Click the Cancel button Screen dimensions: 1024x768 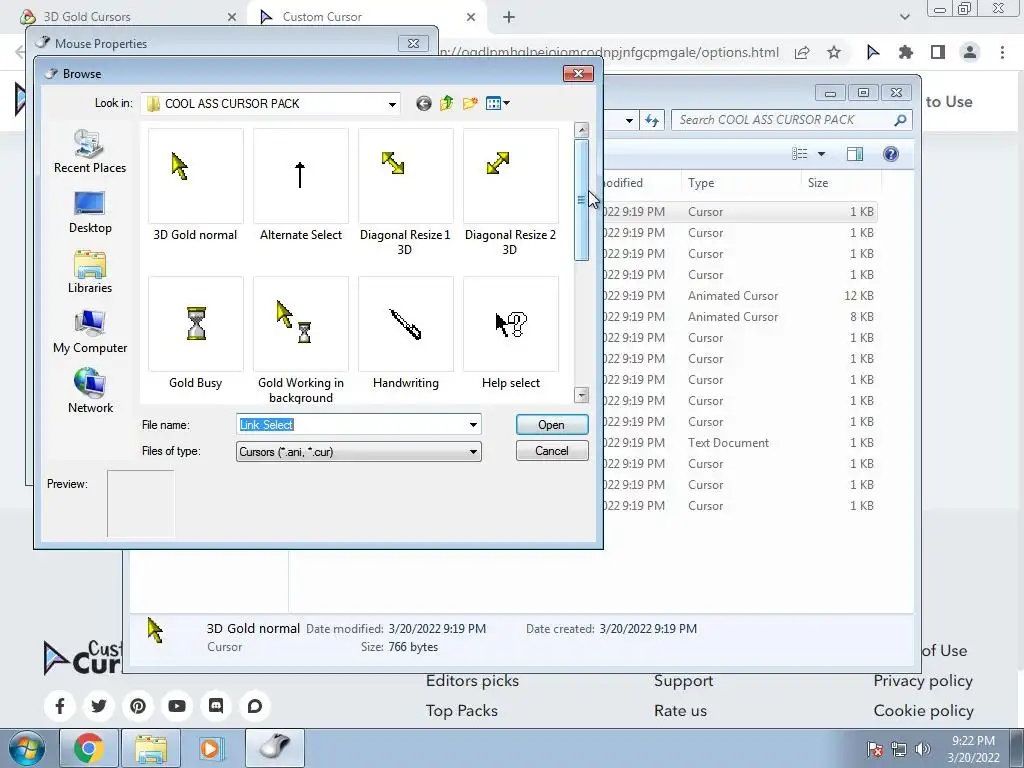click(552, 451)
